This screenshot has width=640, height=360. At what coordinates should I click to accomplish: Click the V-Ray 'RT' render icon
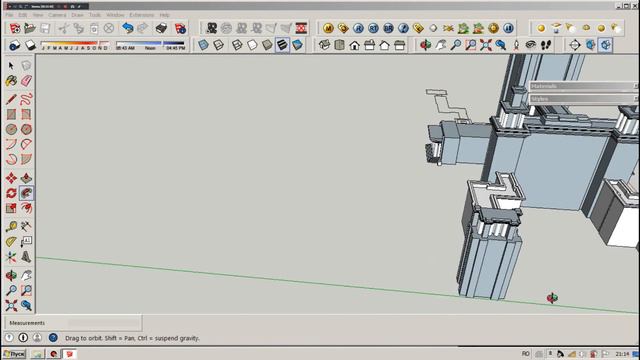373,28
